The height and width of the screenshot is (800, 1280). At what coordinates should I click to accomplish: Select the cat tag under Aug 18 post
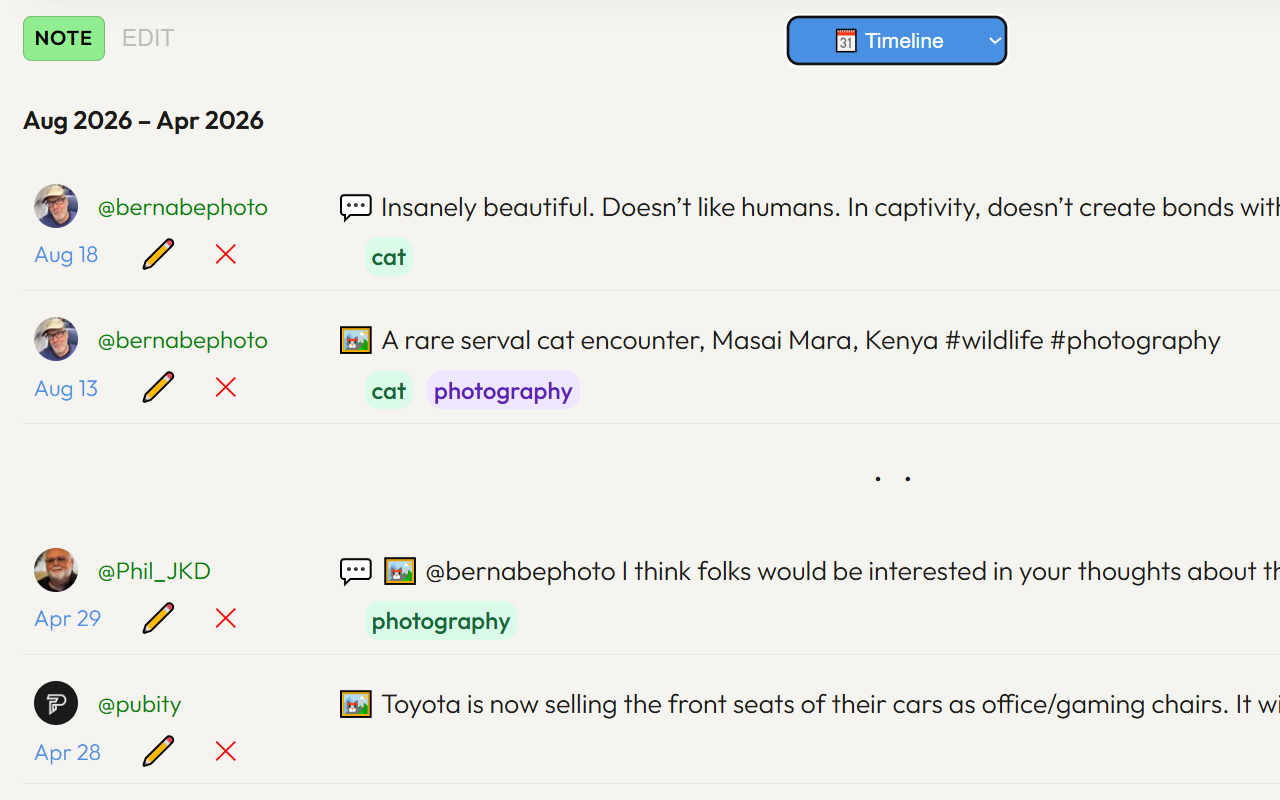(x=389, y=257)
